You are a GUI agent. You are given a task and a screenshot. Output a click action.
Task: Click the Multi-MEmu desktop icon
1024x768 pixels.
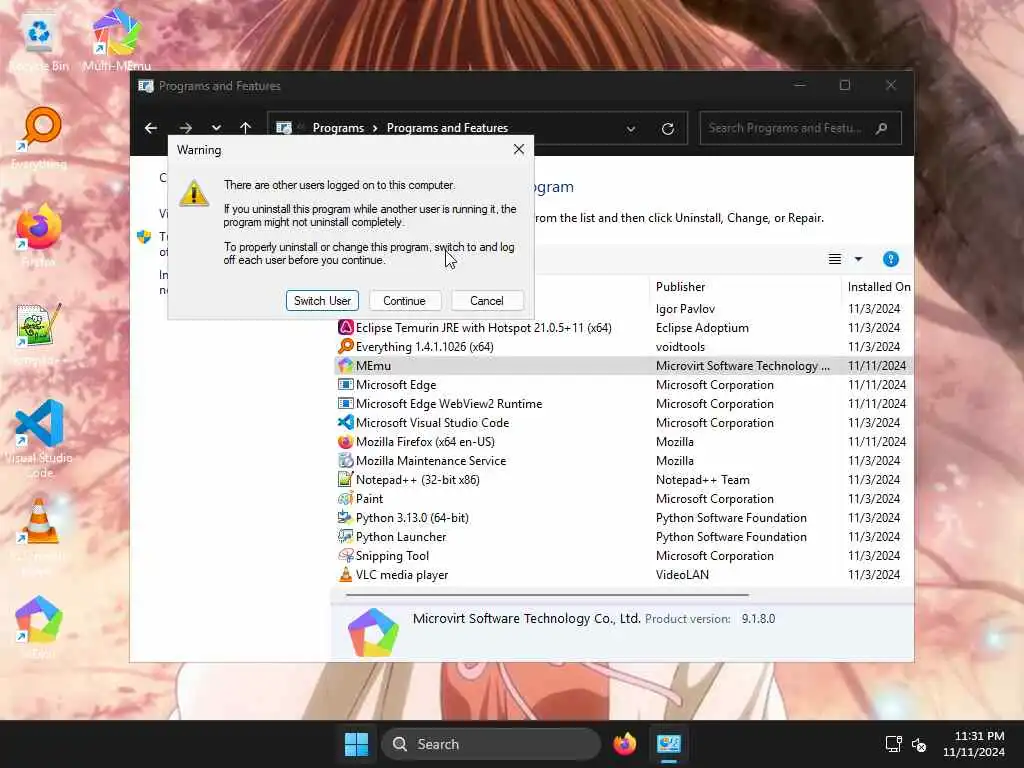116,39
